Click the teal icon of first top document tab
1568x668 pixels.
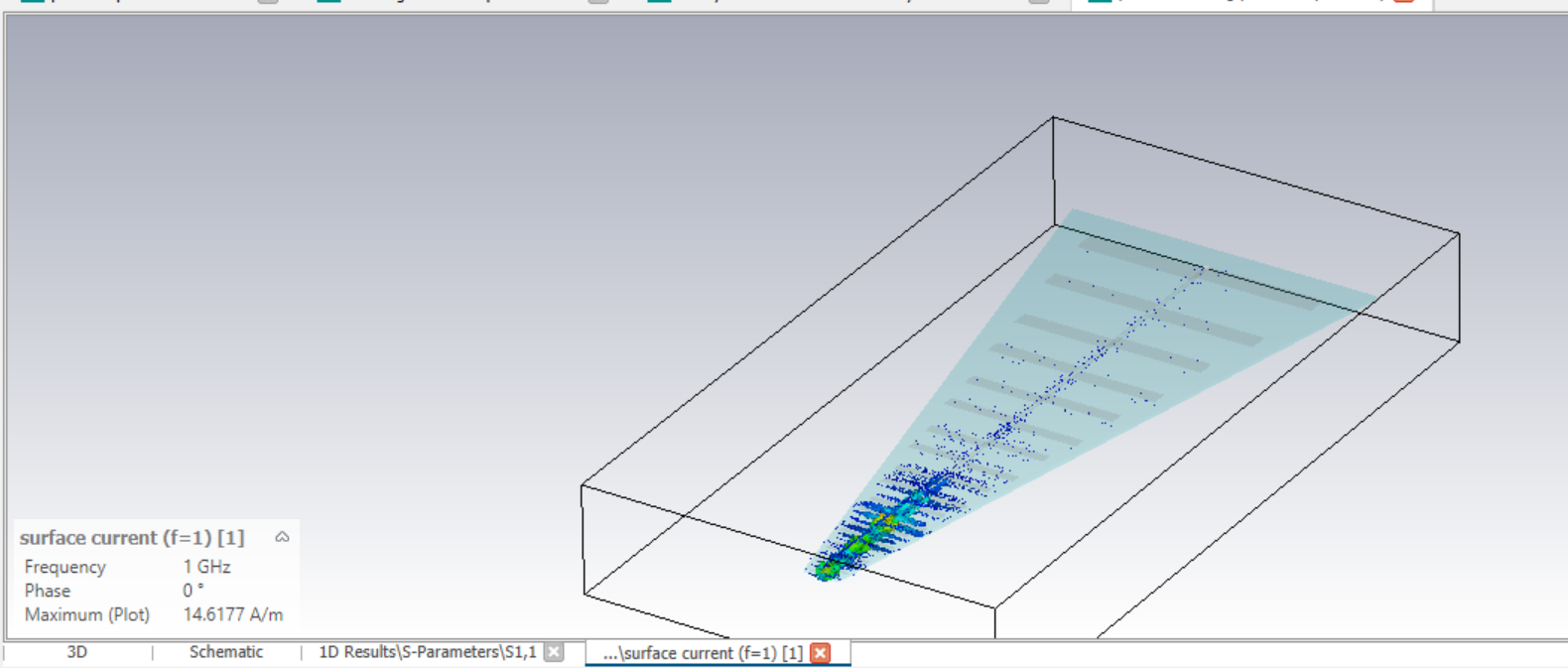[x=33, y=2]
